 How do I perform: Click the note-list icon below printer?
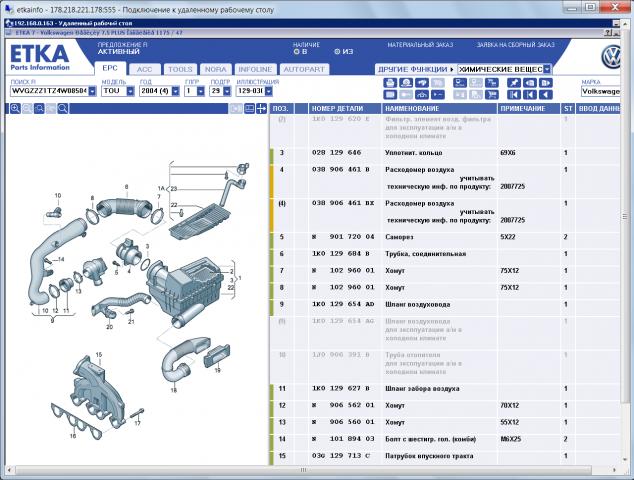click(x=390, y=95)
